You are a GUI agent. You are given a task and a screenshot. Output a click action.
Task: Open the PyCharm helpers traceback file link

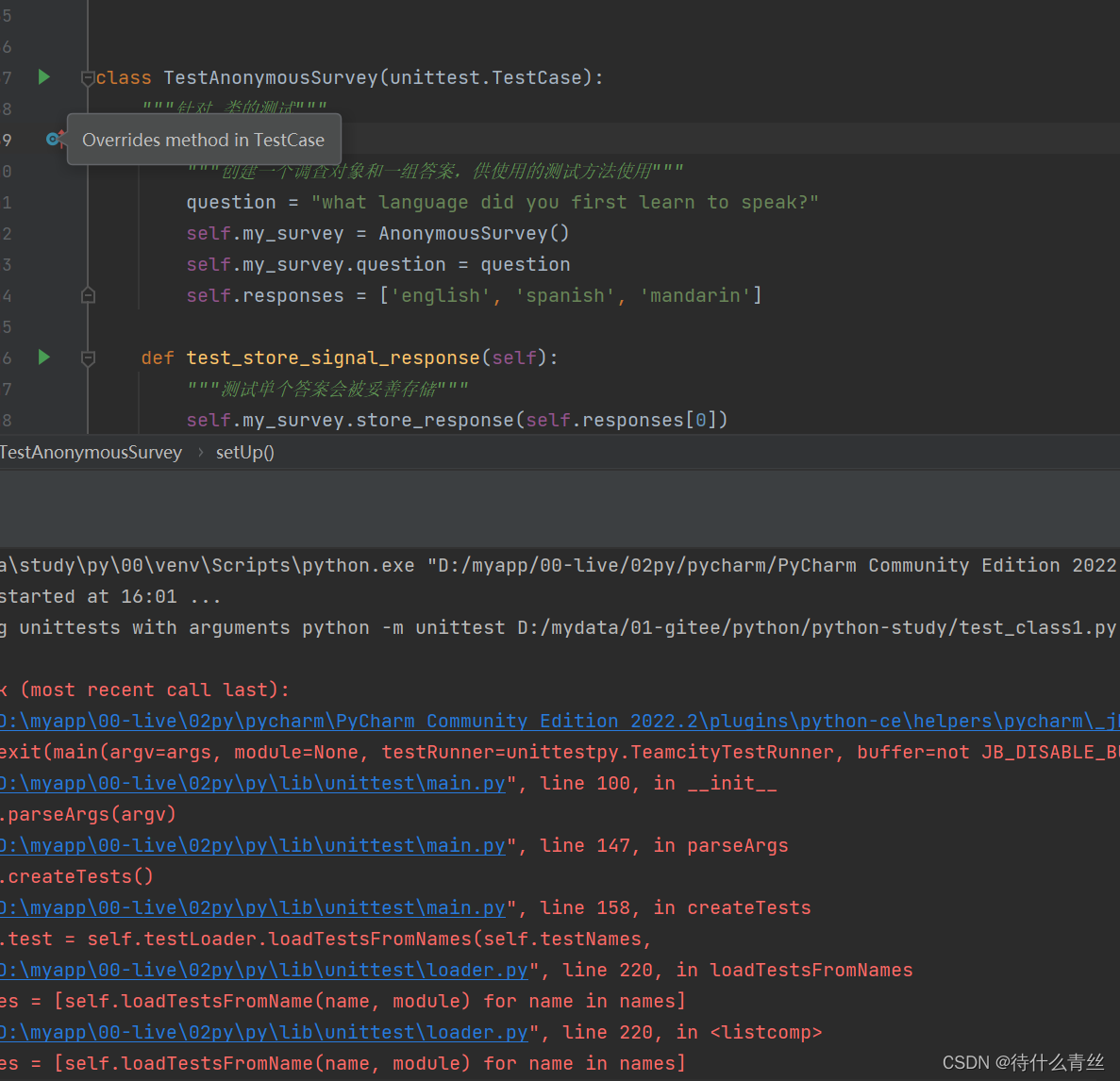coord(560,722)
